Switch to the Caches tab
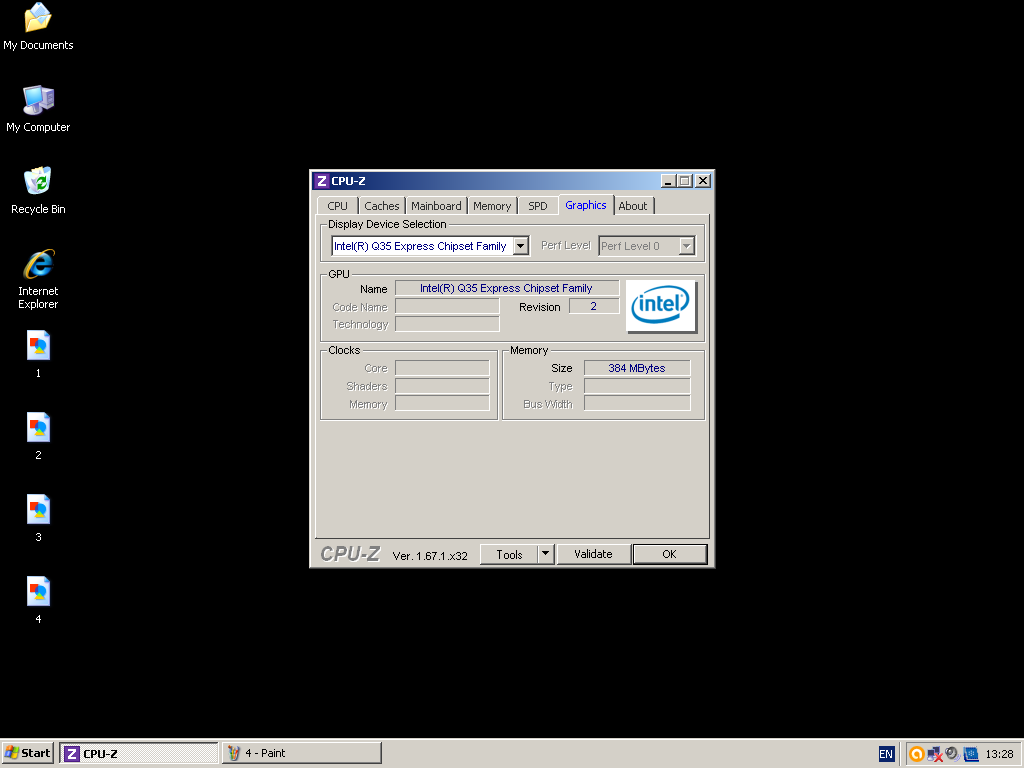 point(381,206)
